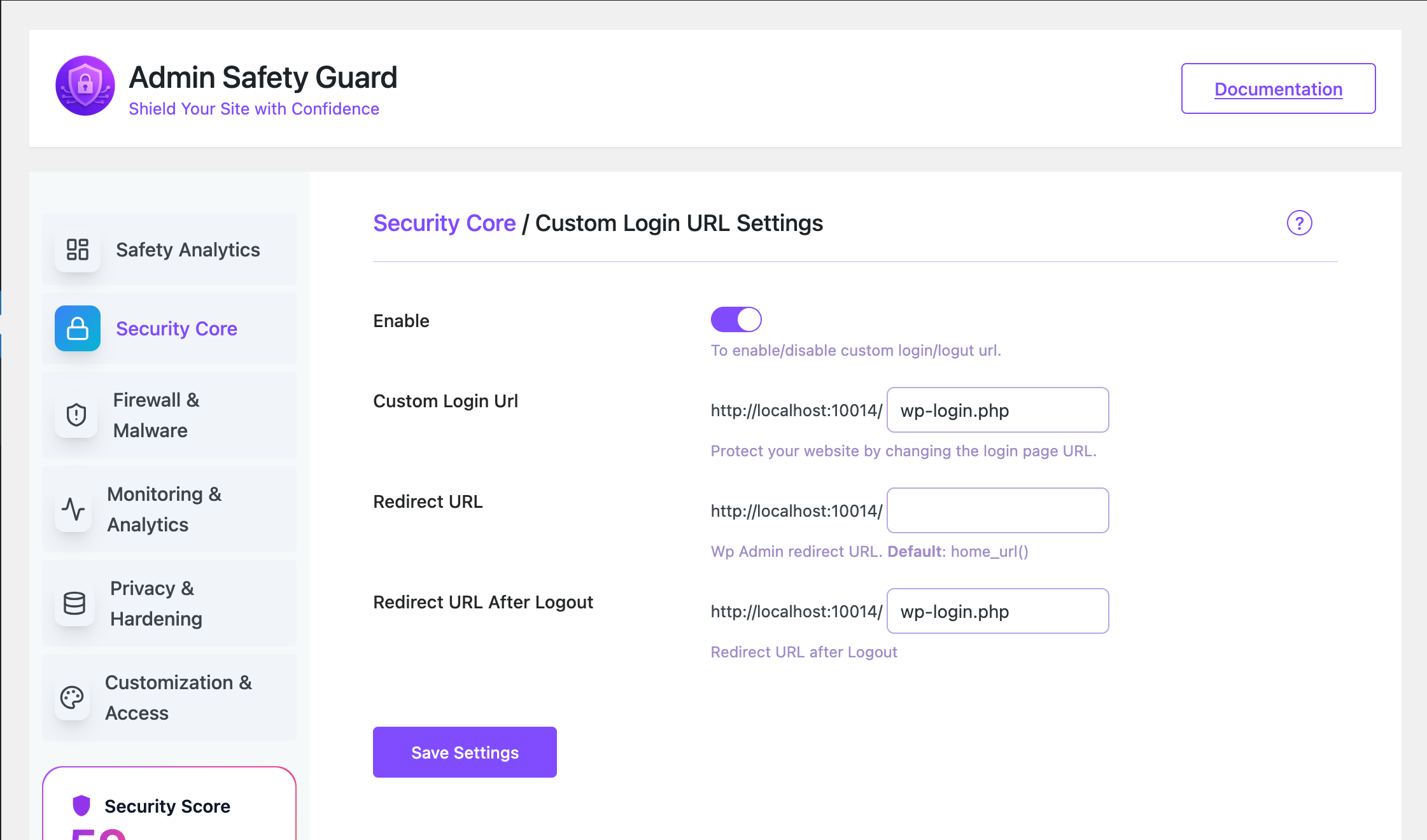
Task: Open the Safety Analytics menu item
Action: 187,249
